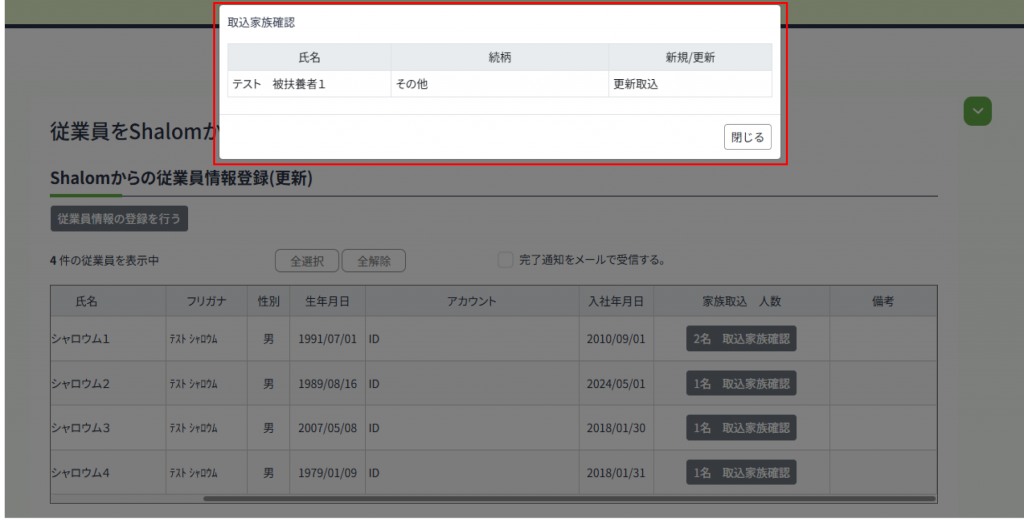Viewport: 1024px width, 519px height.
Task: Click the 入社年月日 column header
Action: click(x=616, y=301)
